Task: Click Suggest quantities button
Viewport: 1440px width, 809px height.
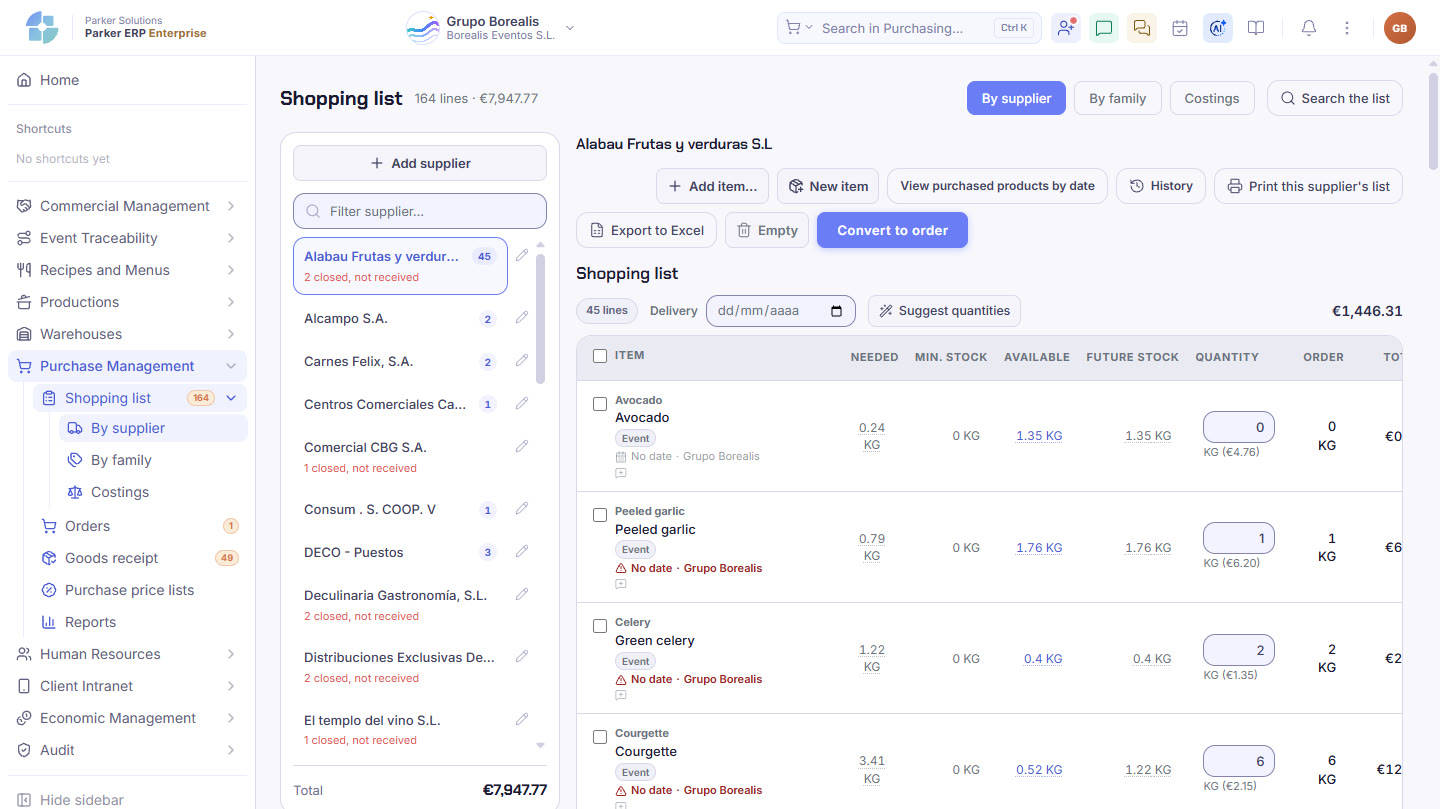Action: click(x=944, y=311)
